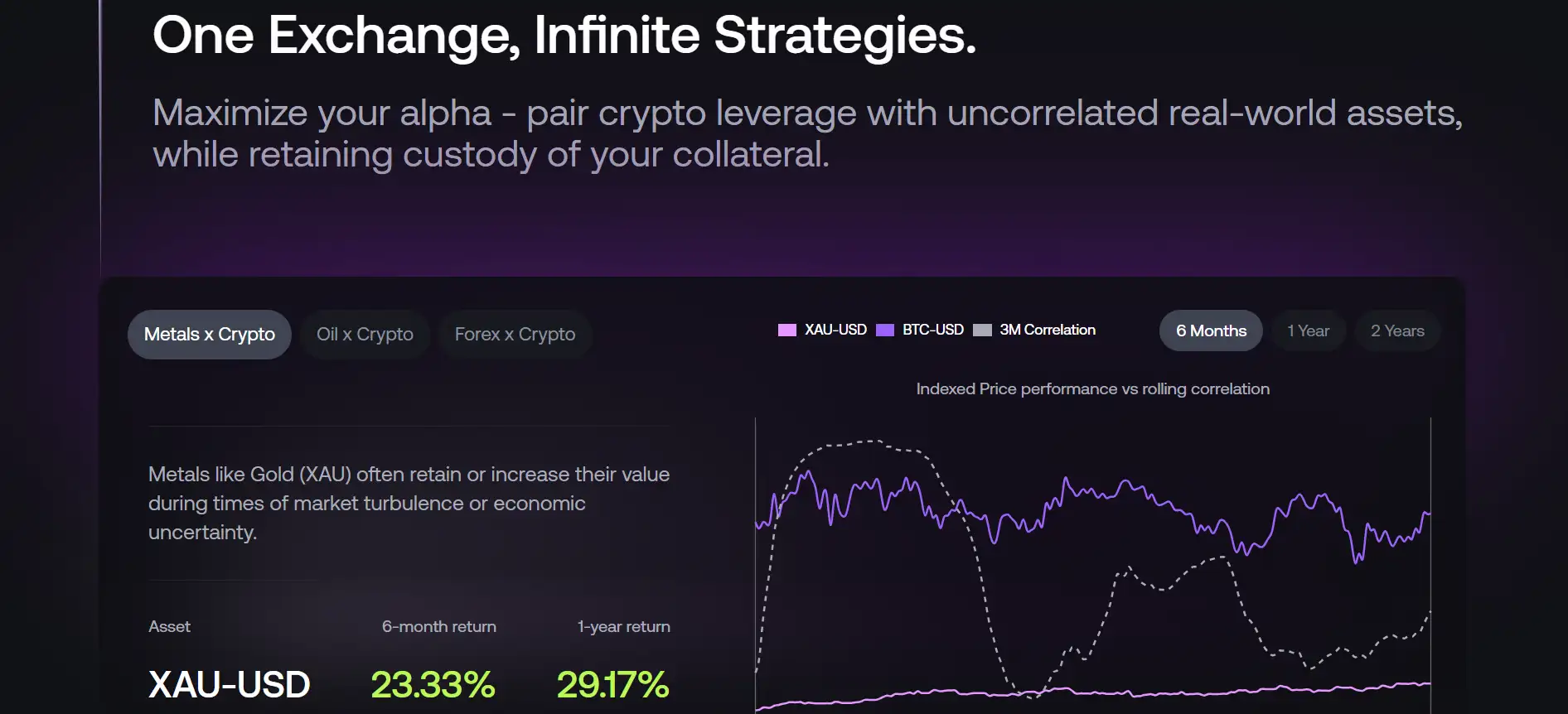The image size is (1568, 714).
Task: Click the purple BTC-USD legend swatch
Action: pyautogui.click(x=885, y=330)
